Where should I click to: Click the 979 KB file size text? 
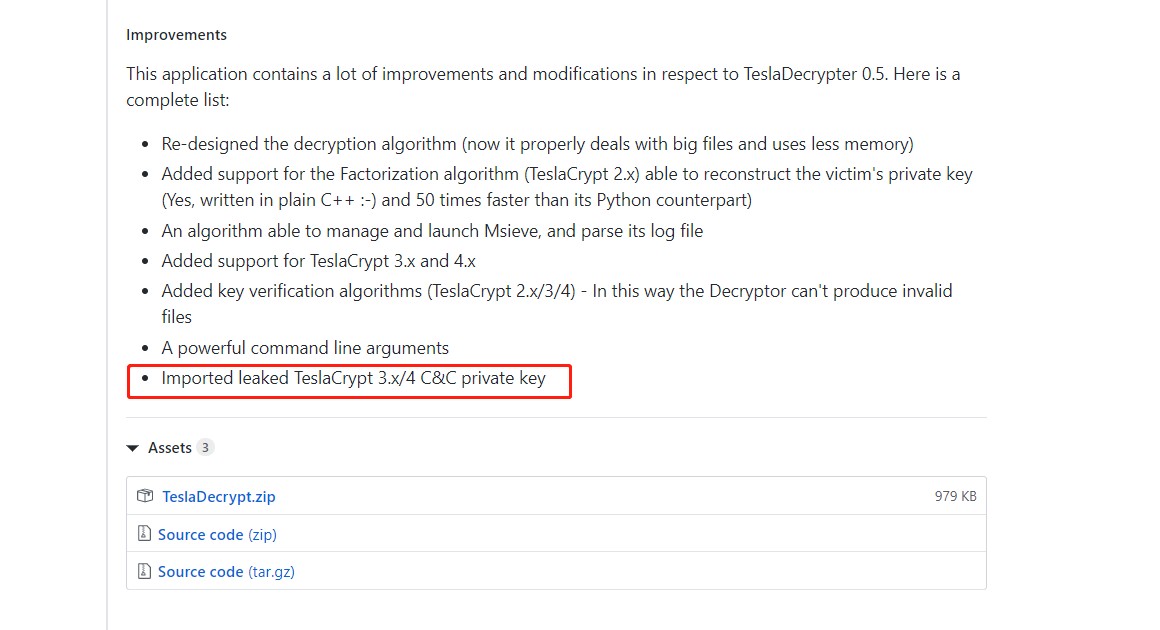955,497
